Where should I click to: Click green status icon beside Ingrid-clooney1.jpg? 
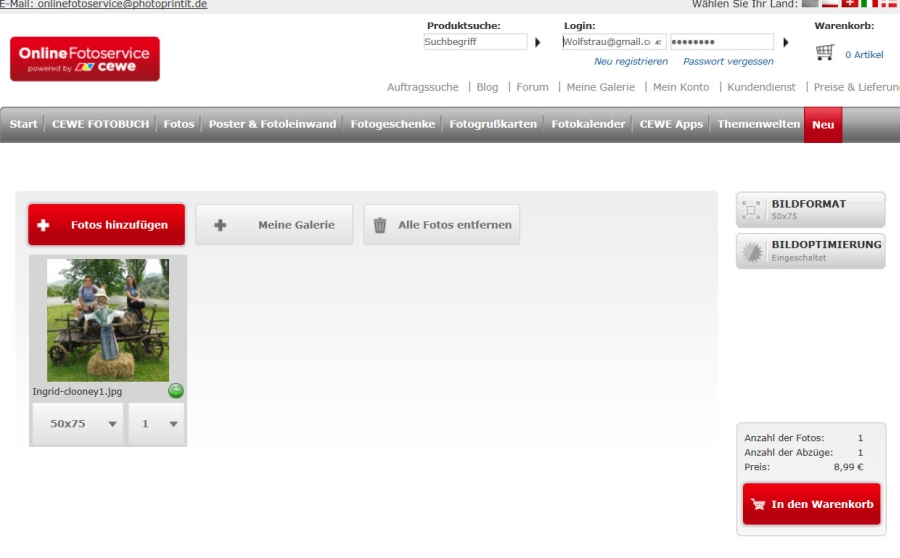[x=176, y=390]
